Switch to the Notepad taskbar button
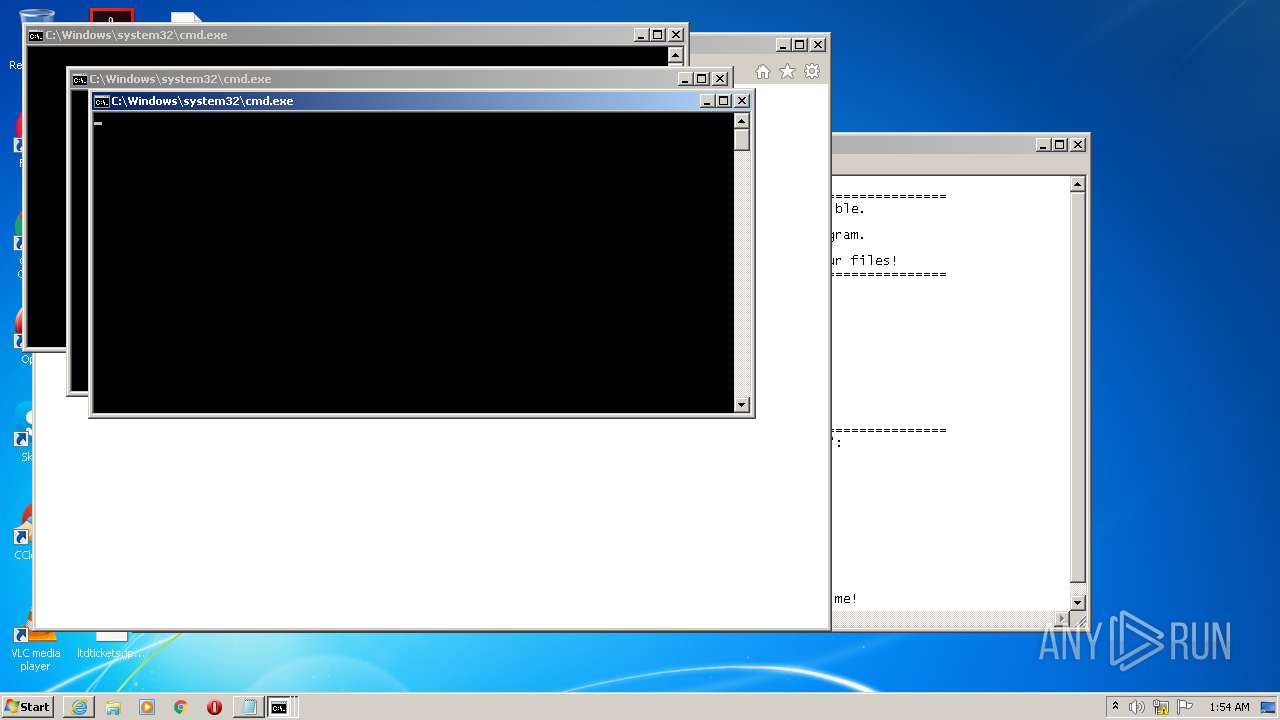1280x720 pixels. 247,707
